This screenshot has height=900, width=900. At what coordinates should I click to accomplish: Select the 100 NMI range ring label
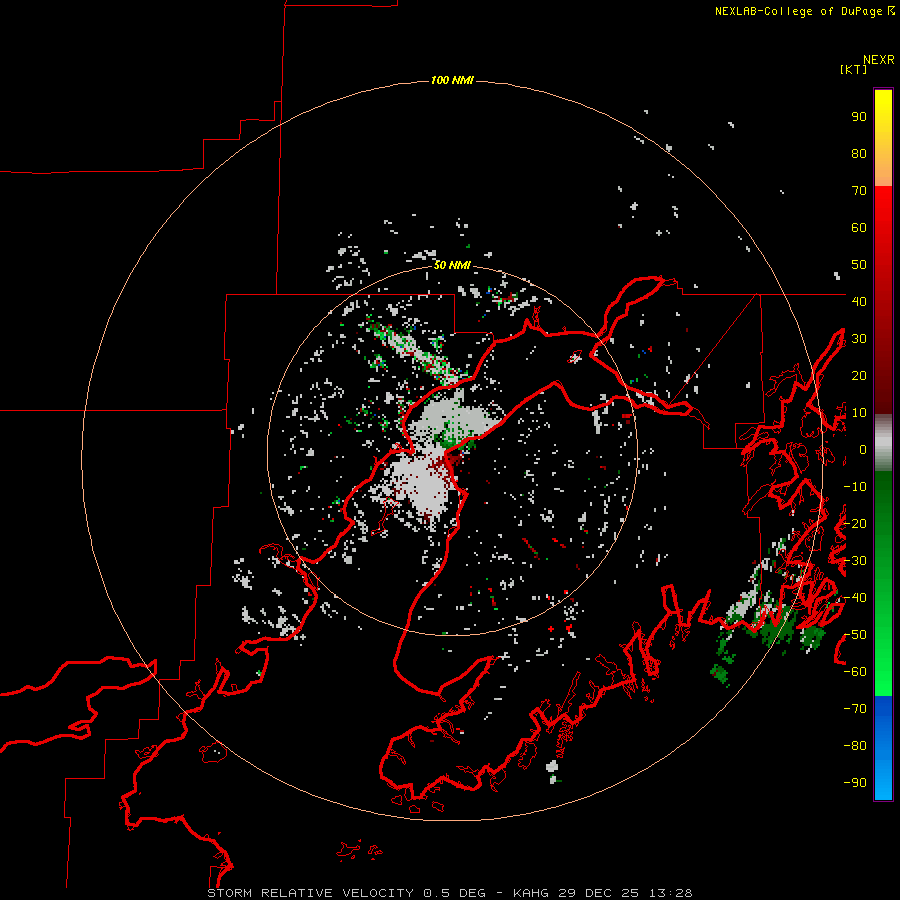(452, 80)
